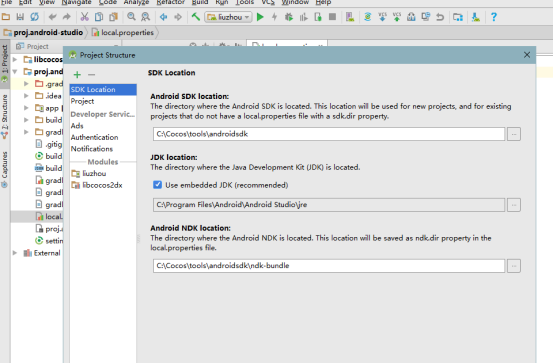The width and height of the screenshot is (553, 364).
Task: Select Ads in dialog sidebar
Action: (x=77, y=126)
